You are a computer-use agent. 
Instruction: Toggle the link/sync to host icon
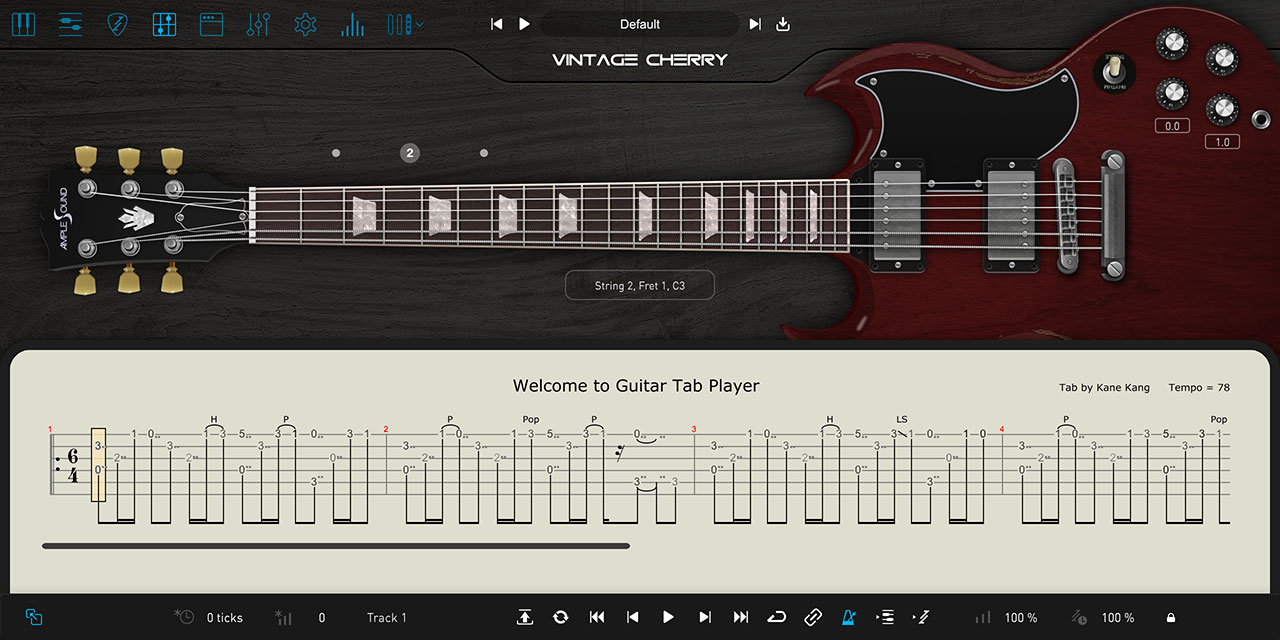[x=813, y=618]
